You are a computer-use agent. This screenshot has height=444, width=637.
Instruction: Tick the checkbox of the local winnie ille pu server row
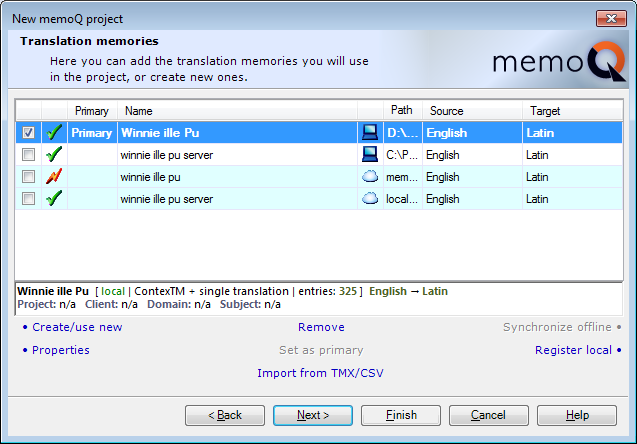28,154
